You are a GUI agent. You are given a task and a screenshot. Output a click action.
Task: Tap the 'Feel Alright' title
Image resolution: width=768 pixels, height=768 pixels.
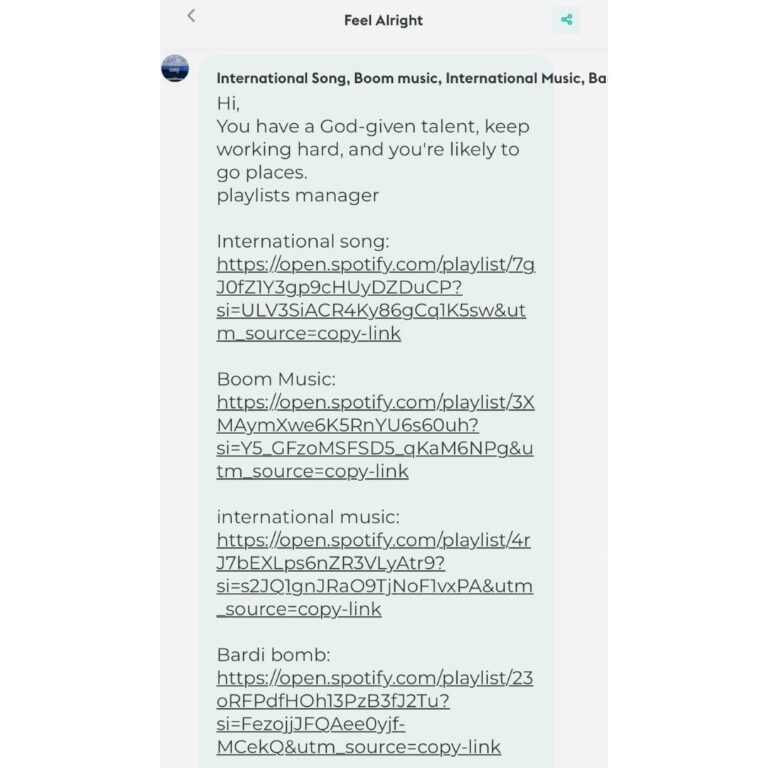click(x=384, y=21)
